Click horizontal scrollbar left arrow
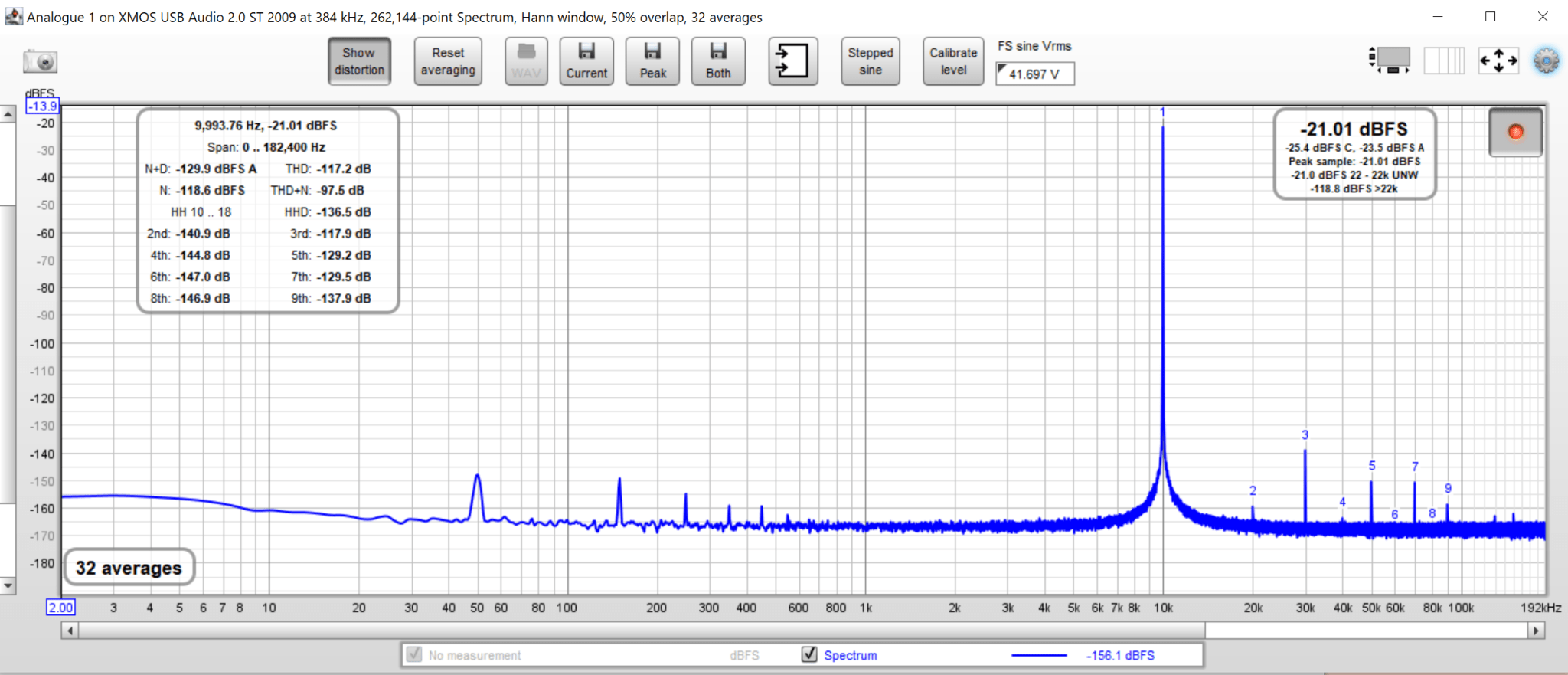Image resolution: width=1568 pixels, height=675 pixels. click(70, 631)
